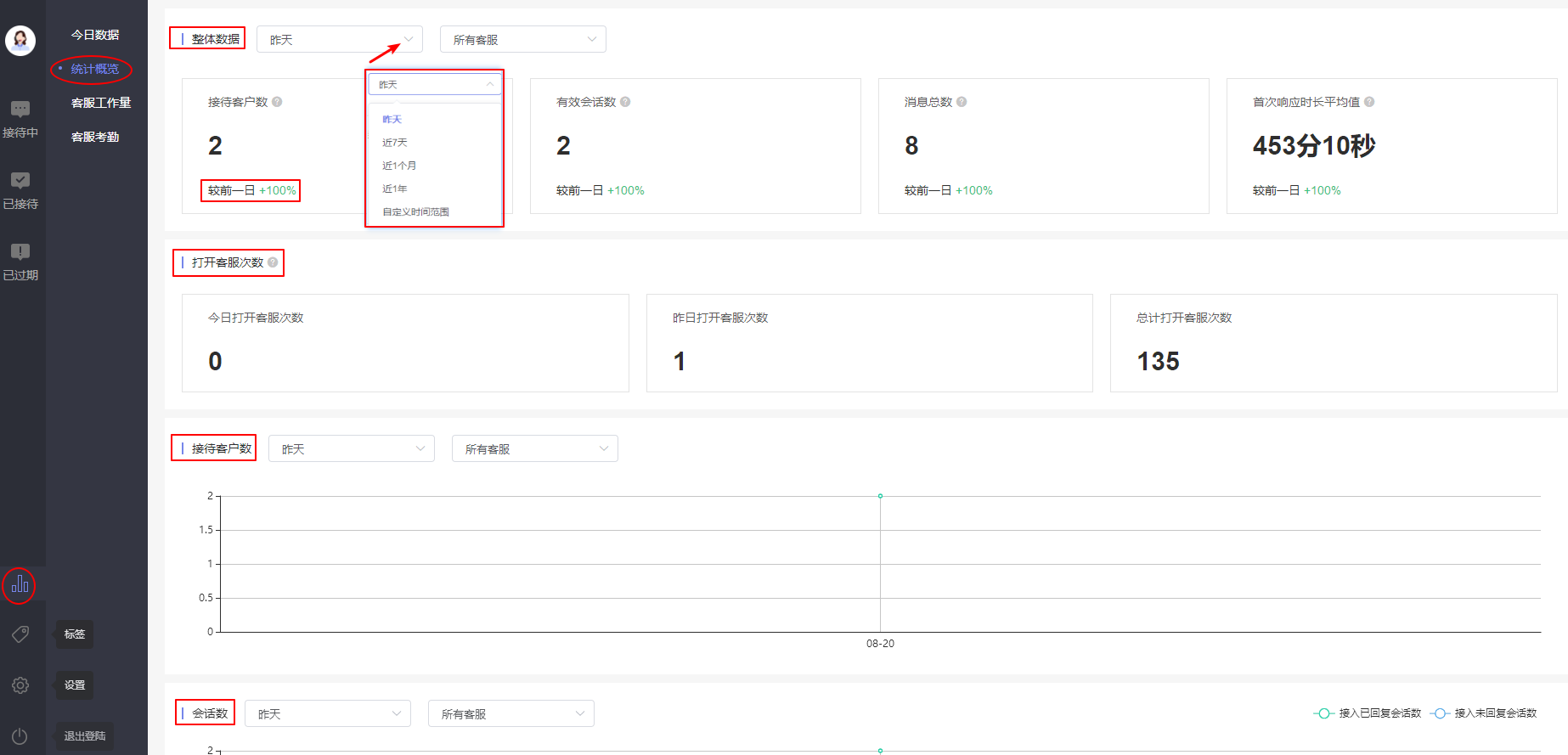The height and width of the screenshot is (755, 1568).
Task: Click help icon beside 首次响应时长平均值
Action: (x=1369, y=102)
